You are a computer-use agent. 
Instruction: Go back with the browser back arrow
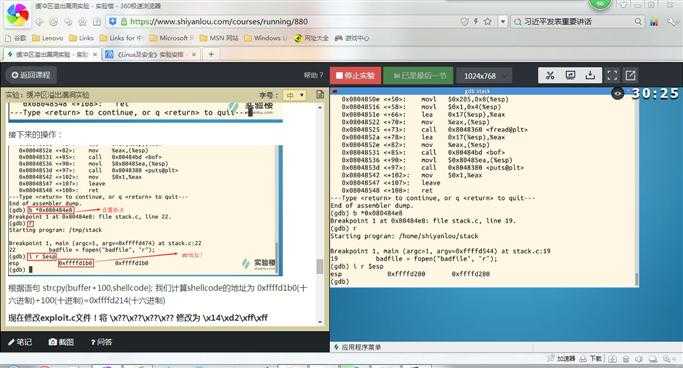tap(39, 22)
